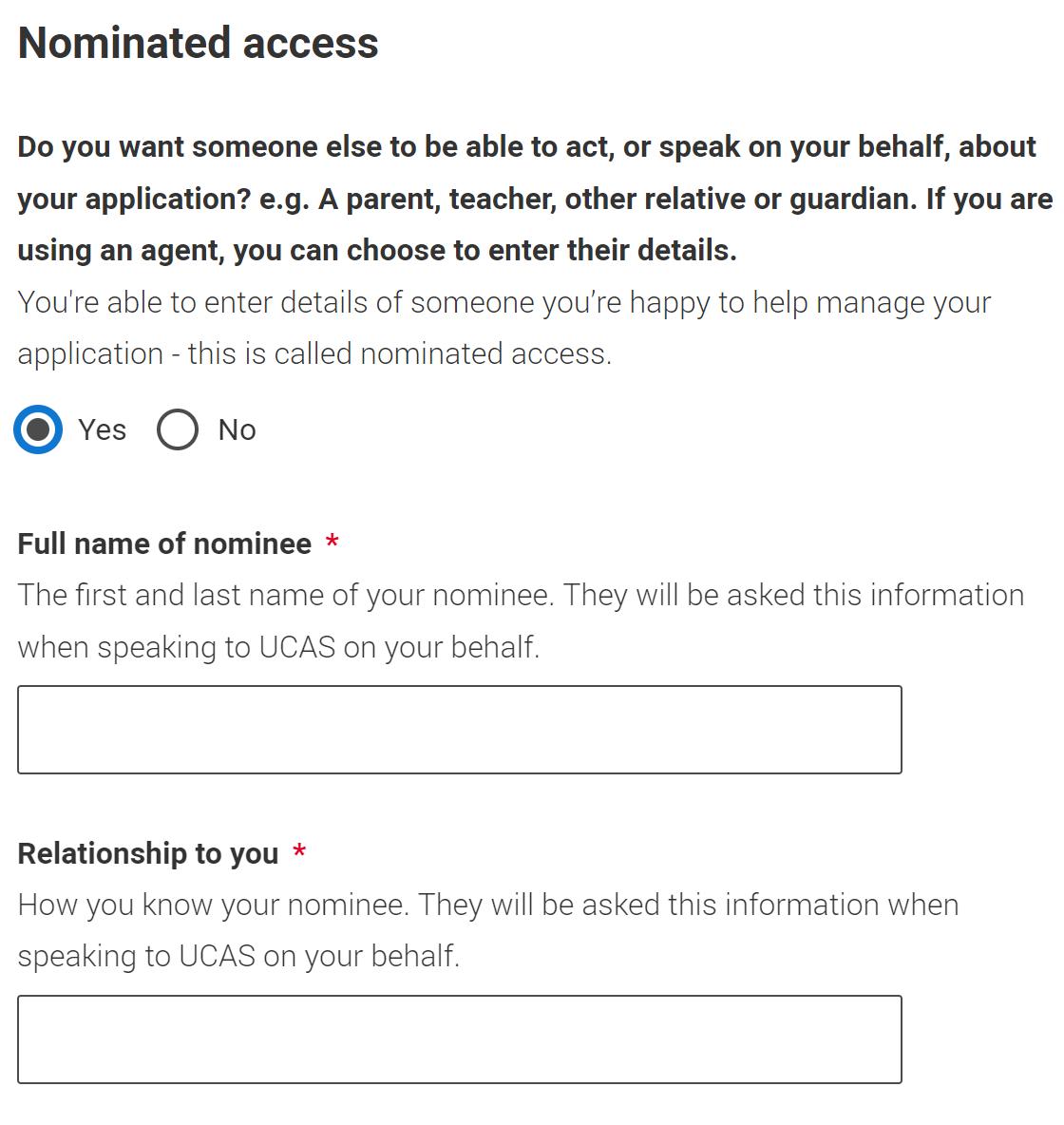1064x1125 pixels.
Task: Focus the Full name of nominee field
Action: (459, 730)
